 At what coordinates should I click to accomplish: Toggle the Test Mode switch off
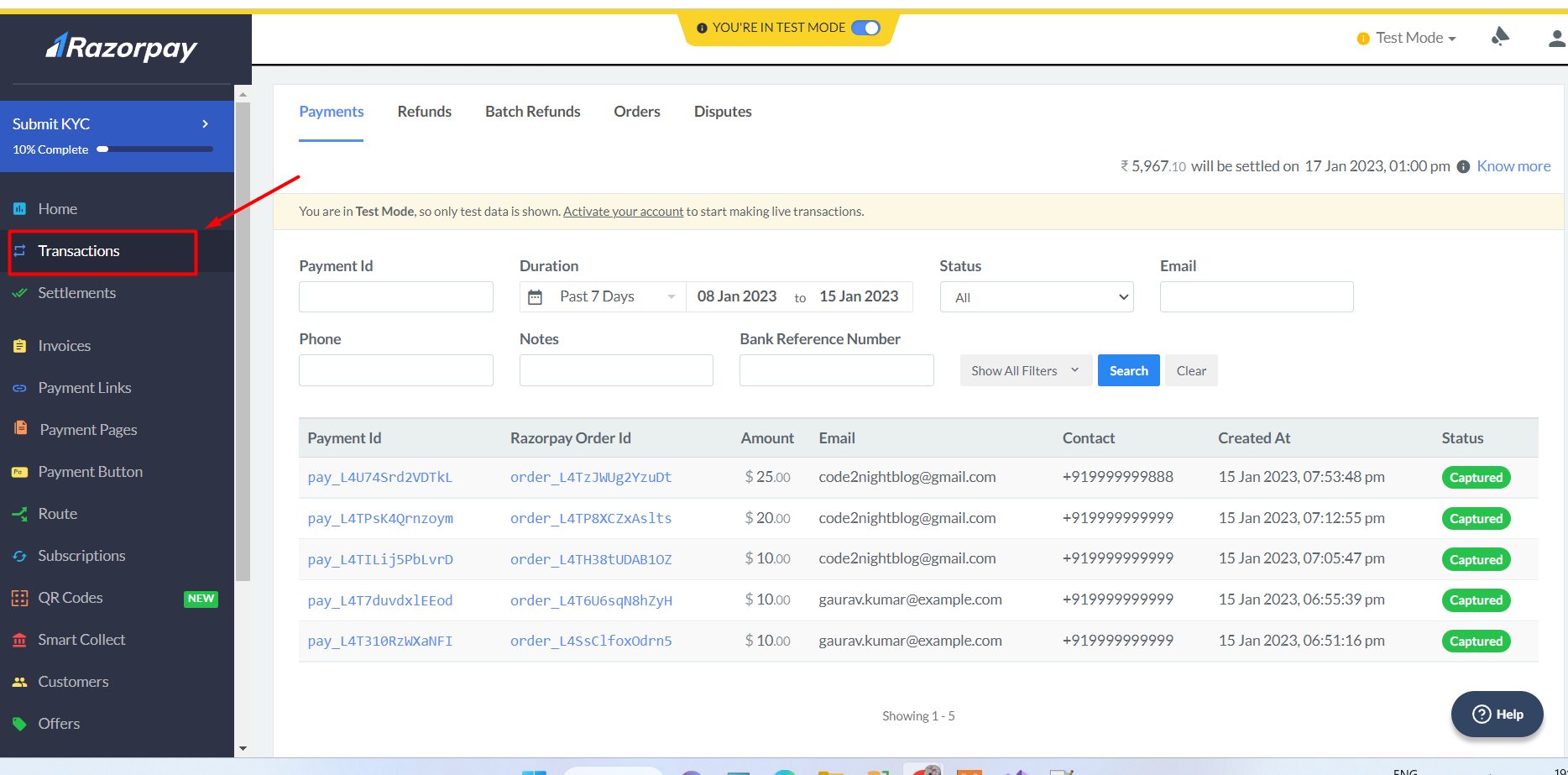point(865,28)
